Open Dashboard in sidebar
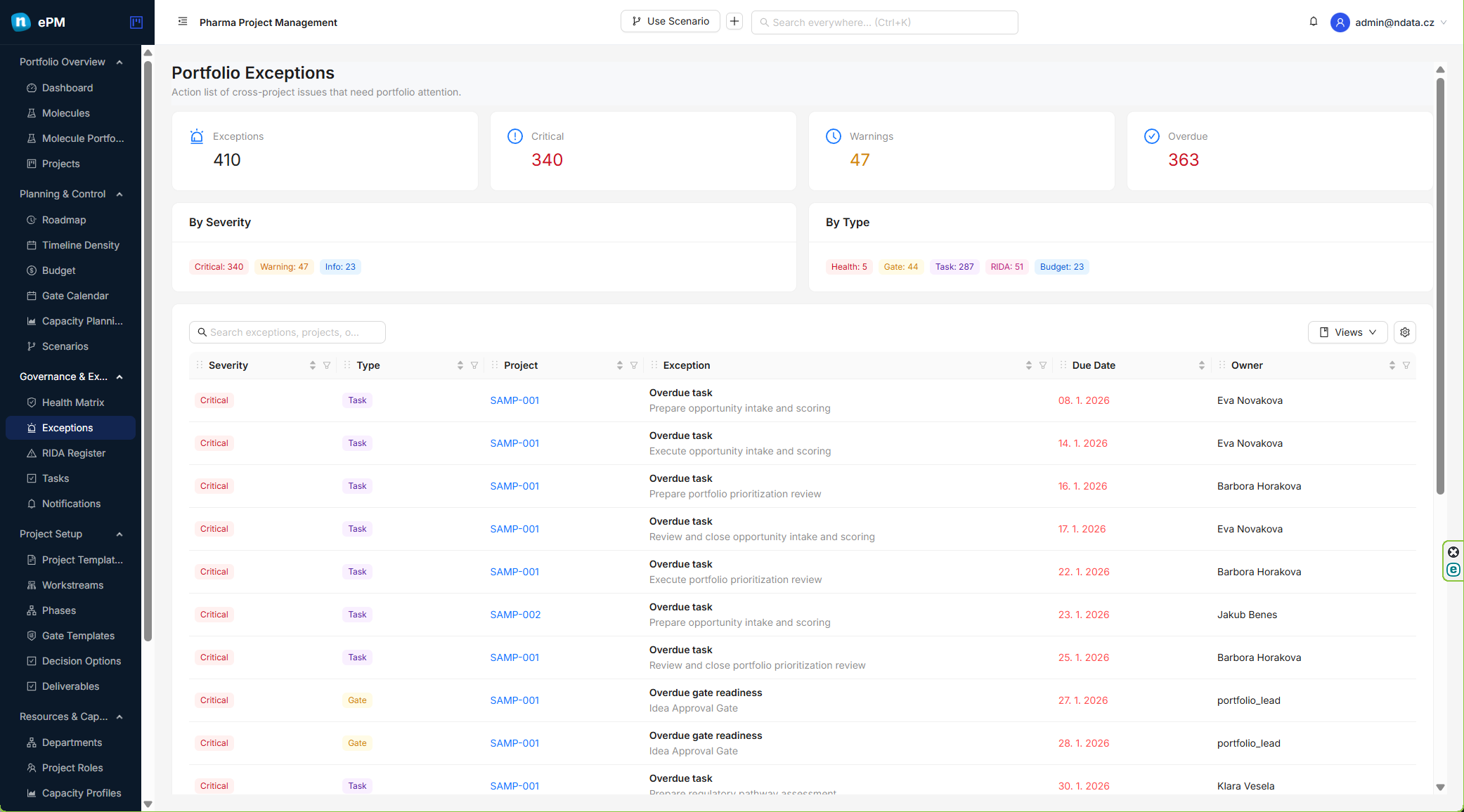The width and height of the screenshot is (1464, 812). (70, 88)
